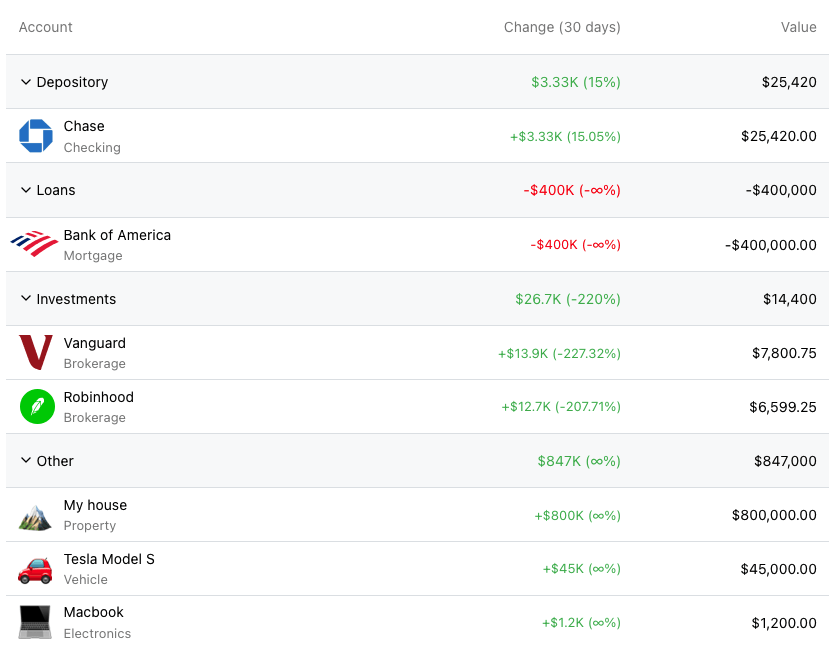Image resolution: width=837 pixels, height=647 pixels.
Task: Click the Tesla Model S vehicle icon
Action: pyautogui.click(x=36, y=568)
